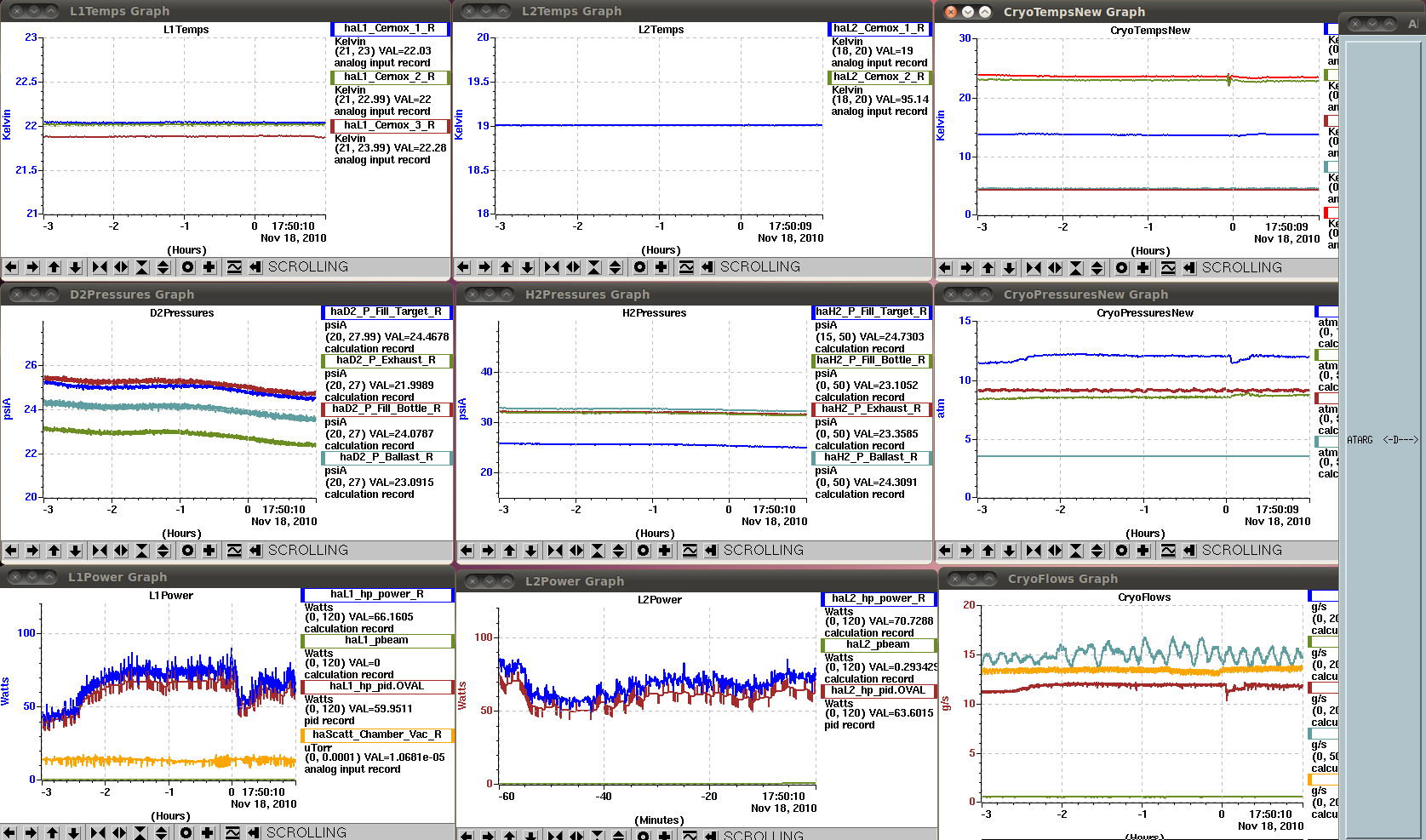Pan up in the CryoTempsNew Graph toolbar
Viewport: 1426px width, 840px height.
[988, 268]
